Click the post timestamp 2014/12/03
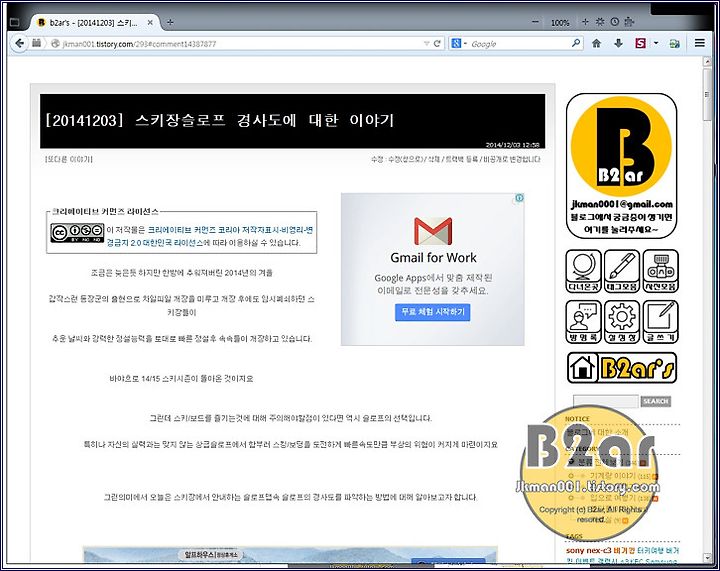 (512, 145)
